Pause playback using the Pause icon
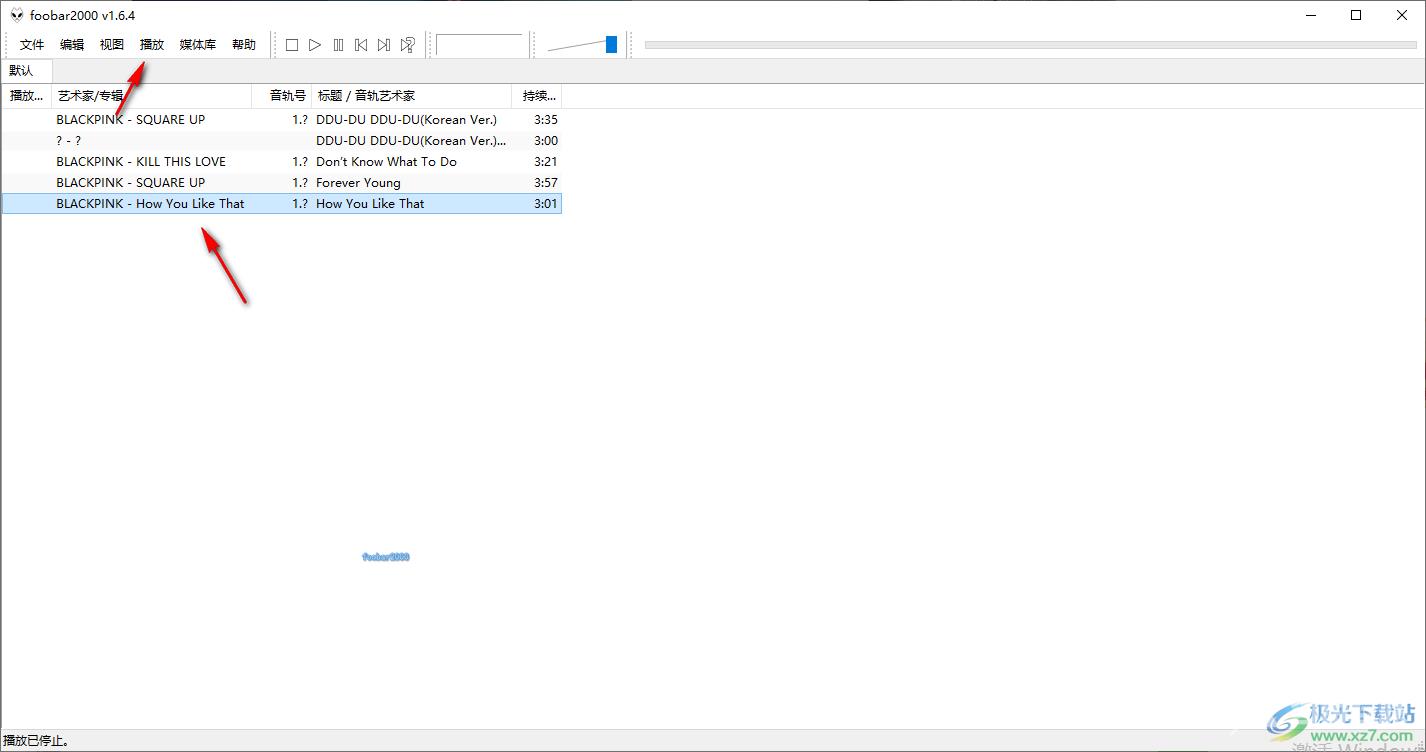Screen dimensions: 1426x752 coord(338,45)
